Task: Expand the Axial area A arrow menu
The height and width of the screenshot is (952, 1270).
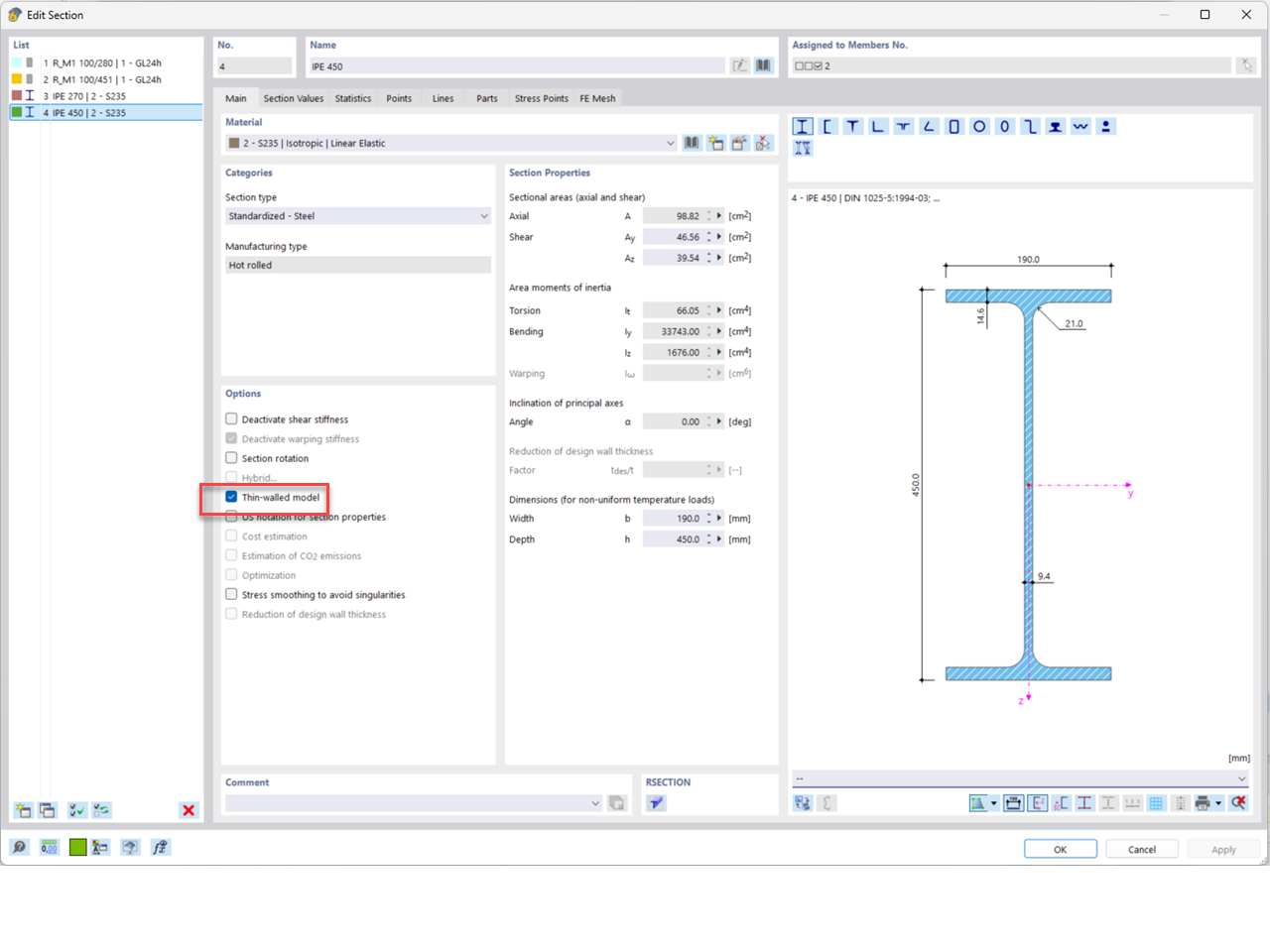Action: point(719,215)
